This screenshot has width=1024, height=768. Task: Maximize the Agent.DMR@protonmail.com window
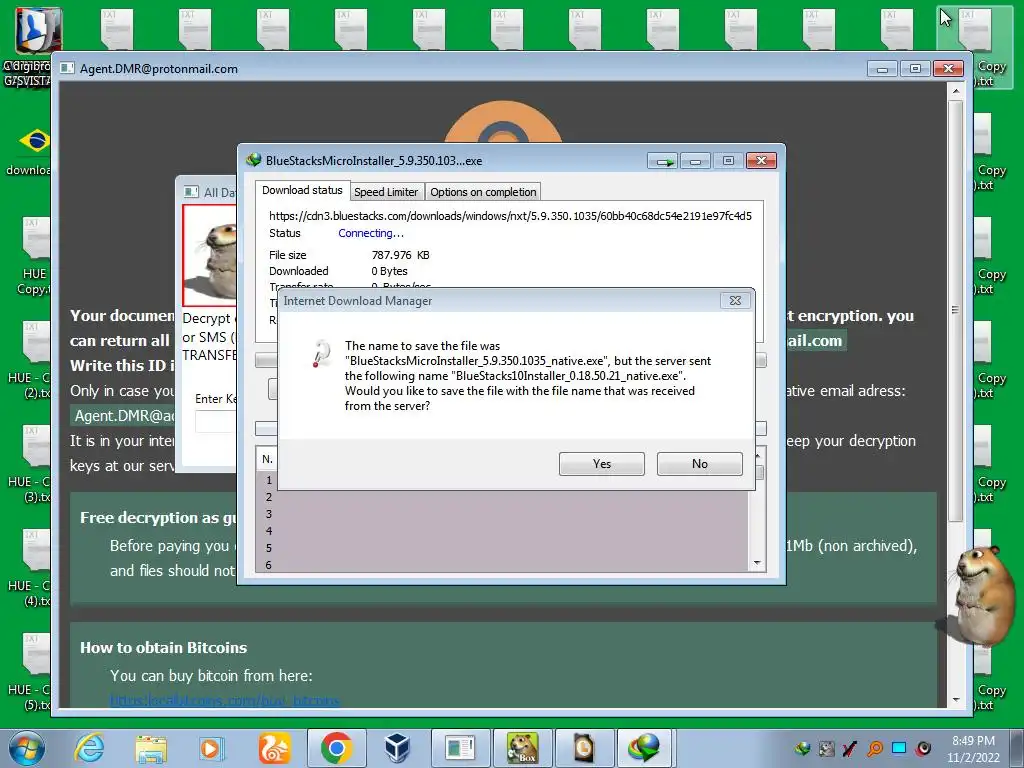915,69
